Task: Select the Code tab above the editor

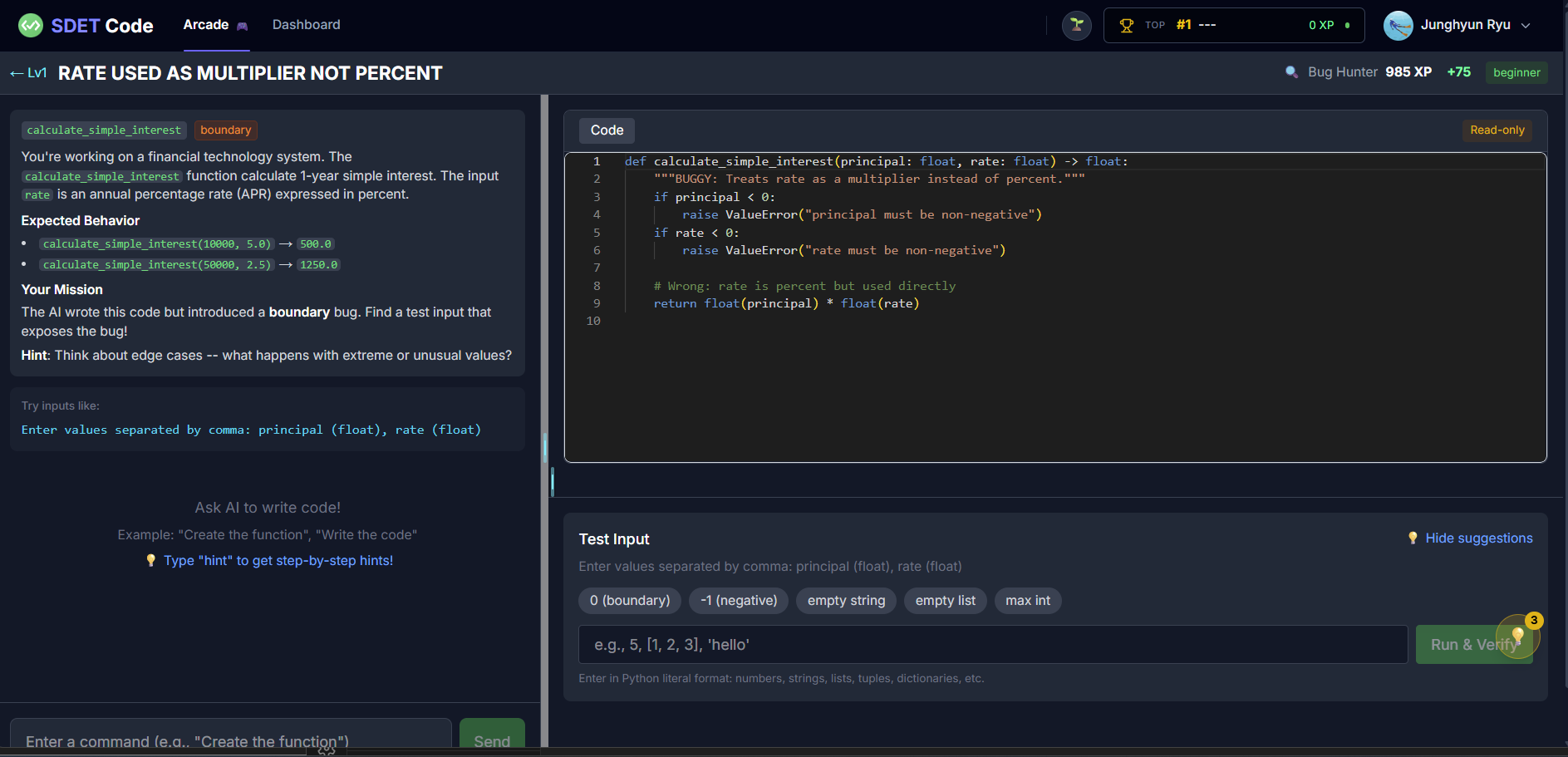Action: [607, 130]
